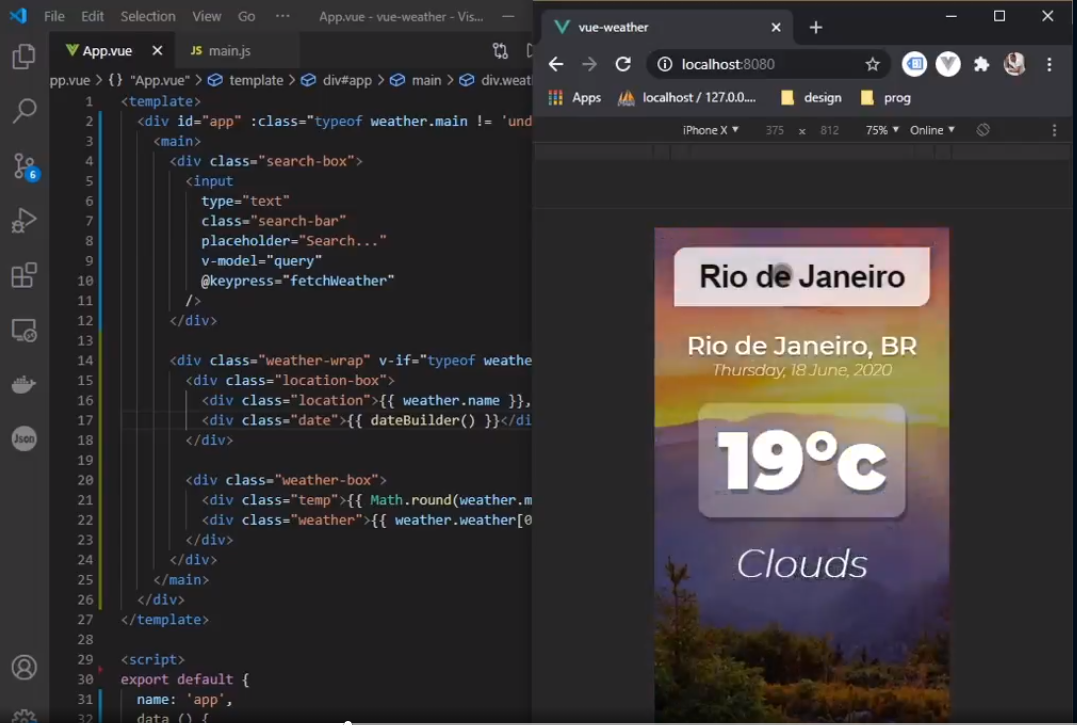Open the Chrome three-dot menu

(x=1049, y=64)
